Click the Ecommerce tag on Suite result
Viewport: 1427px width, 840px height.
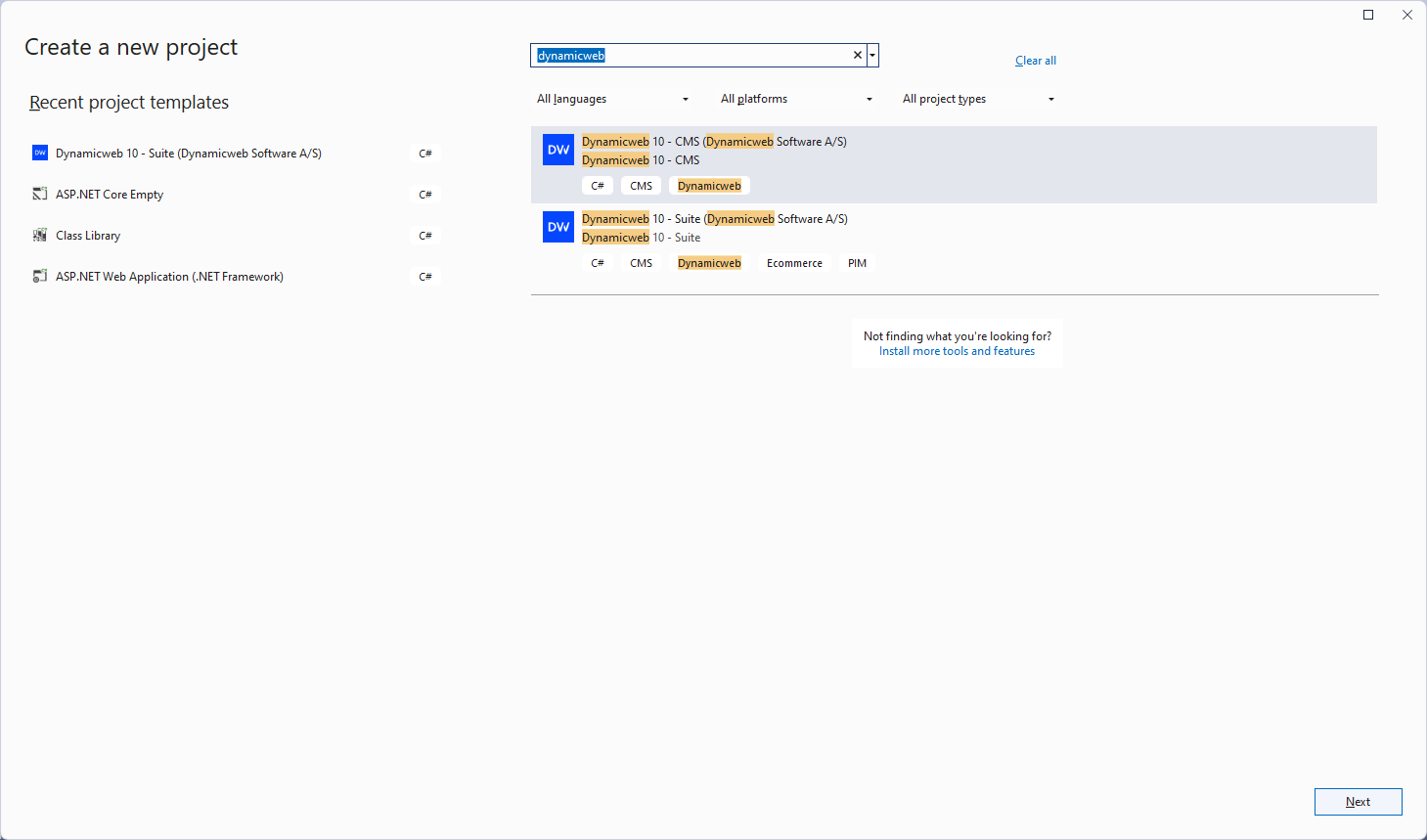pos(794,263)
